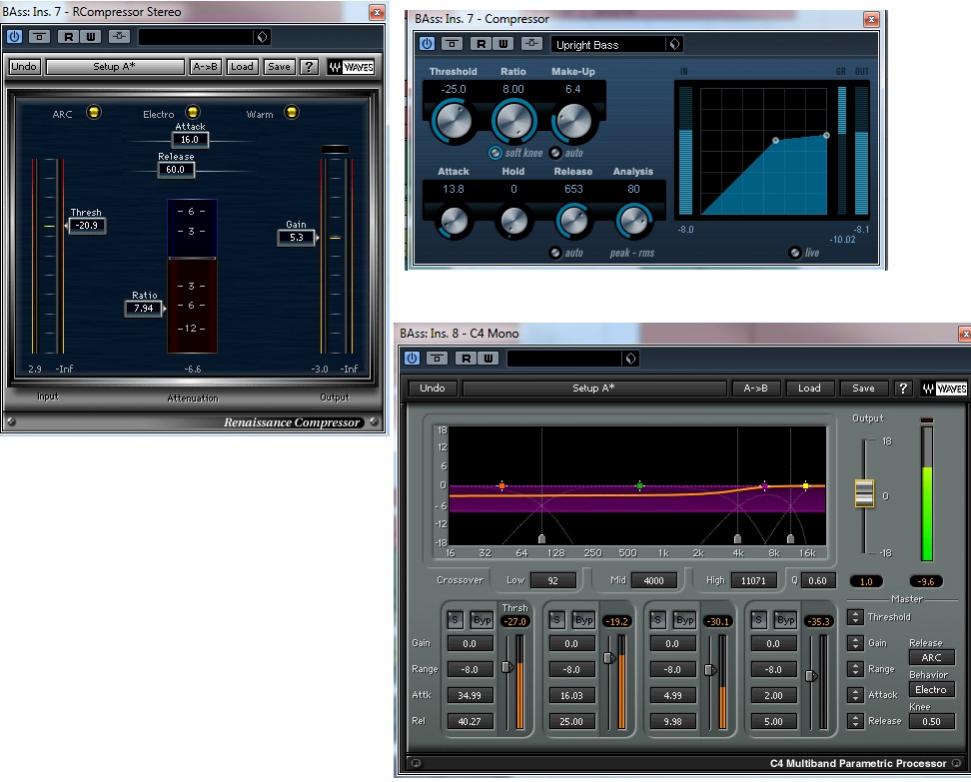This screenshot has width=971, height=782.
Task: Enable Read automation in Compressor window
Action: point(481,44)
